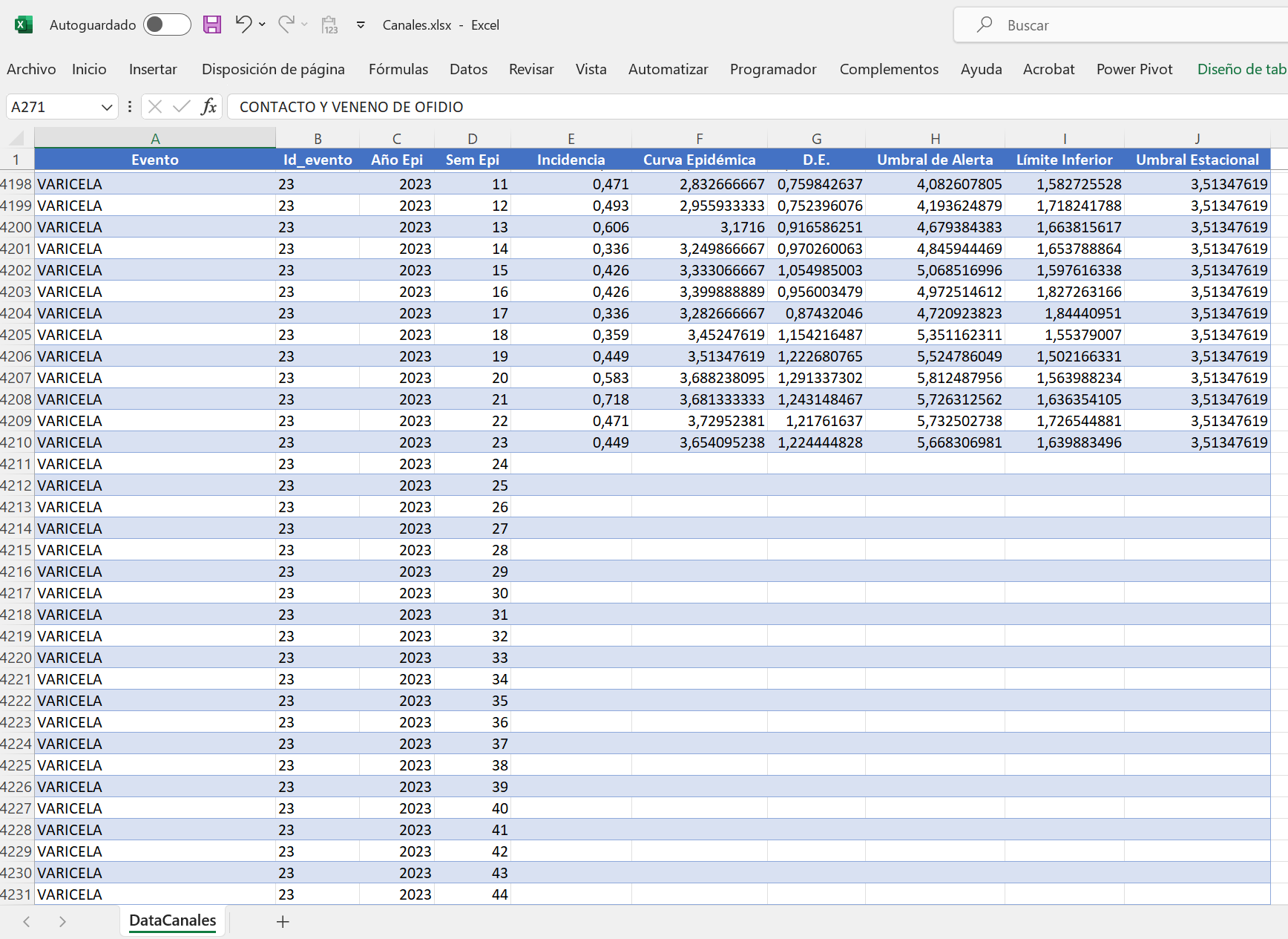Click Sem Epi cell showing 44

point(473,894)
